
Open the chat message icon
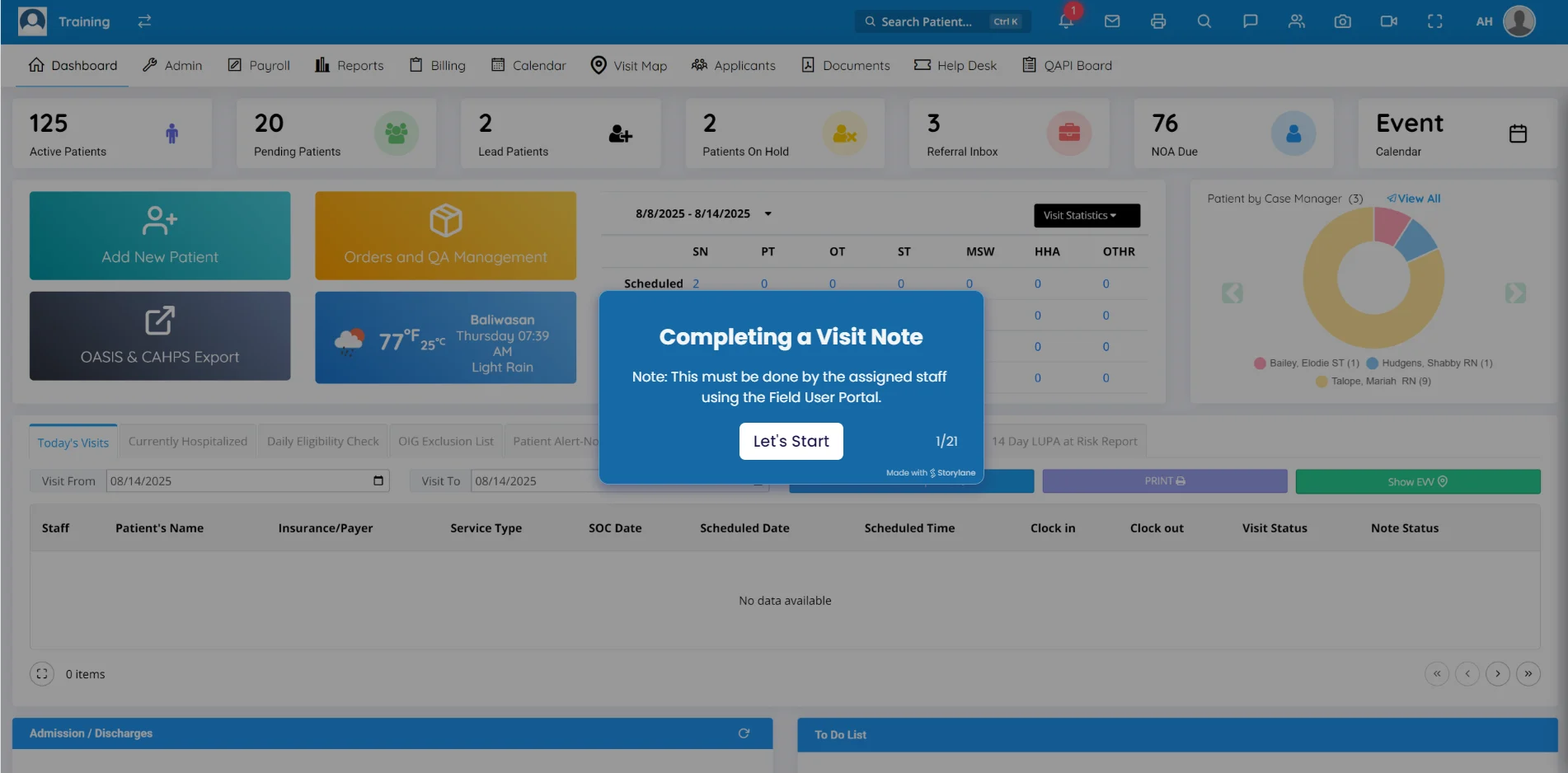tap(1251, 21)
